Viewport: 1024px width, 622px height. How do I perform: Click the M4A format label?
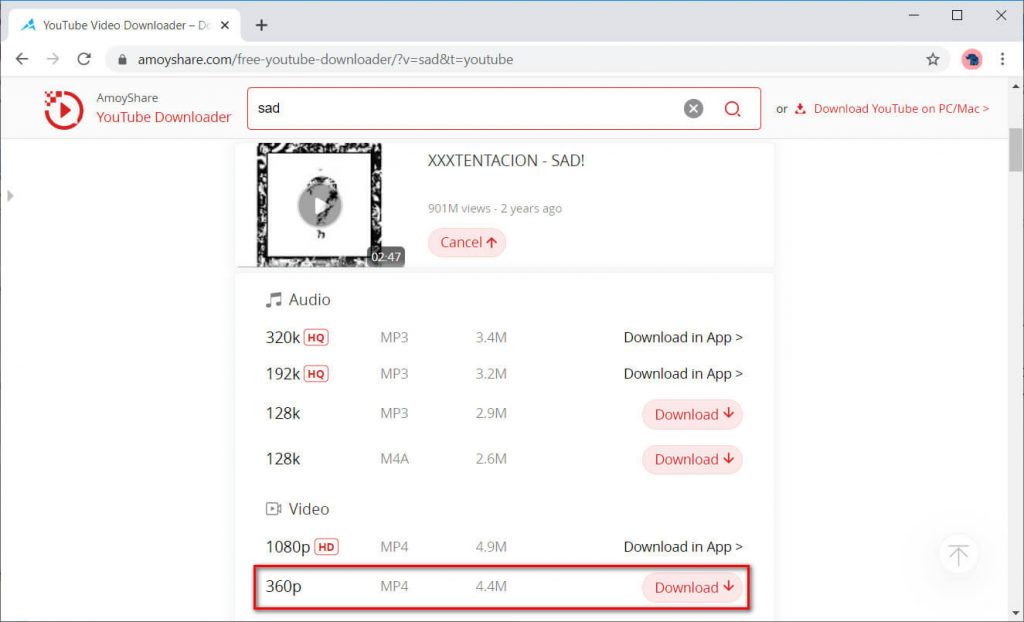(x=394, y=459)
